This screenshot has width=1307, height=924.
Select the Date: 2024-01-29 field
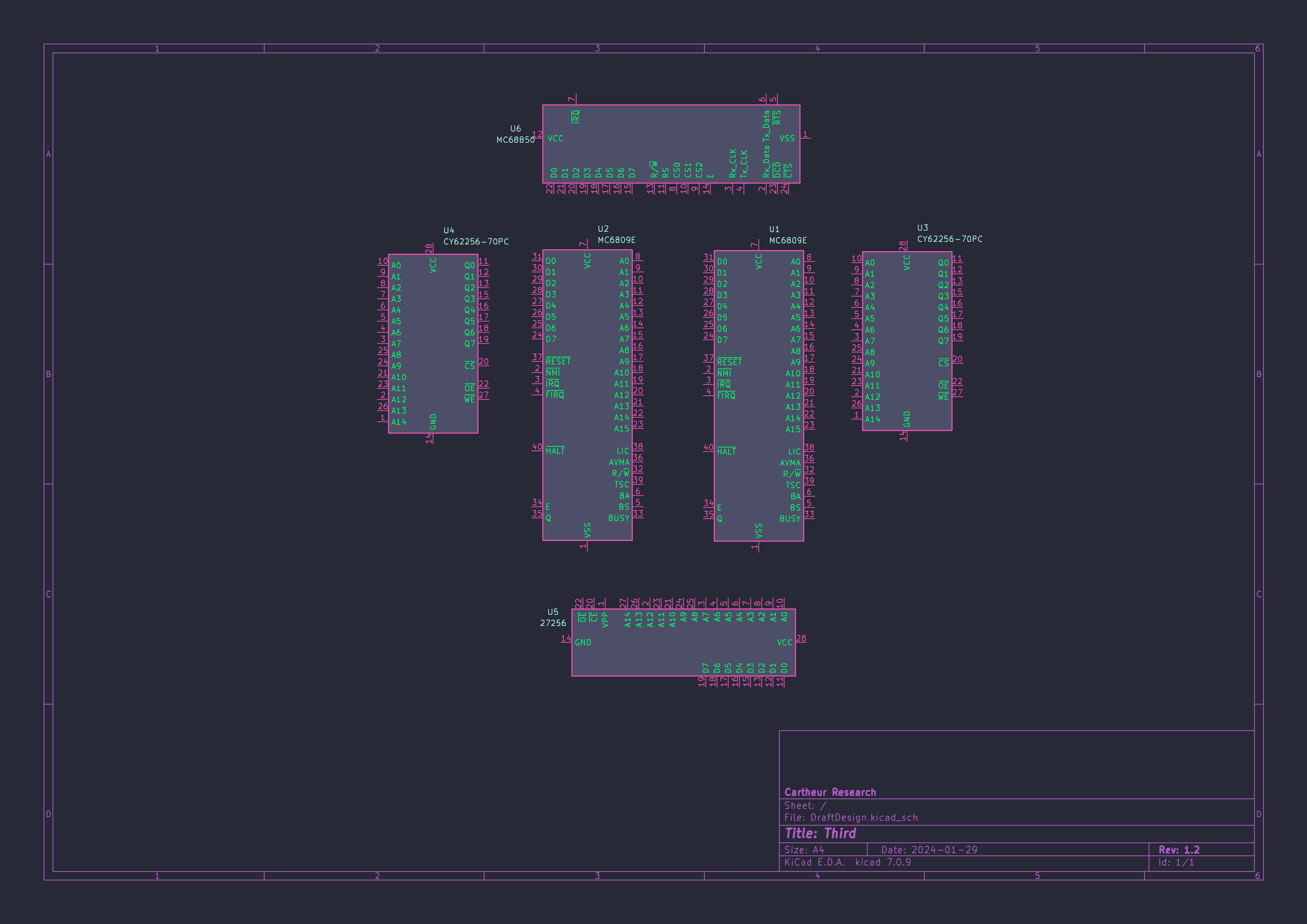point(929,849)
